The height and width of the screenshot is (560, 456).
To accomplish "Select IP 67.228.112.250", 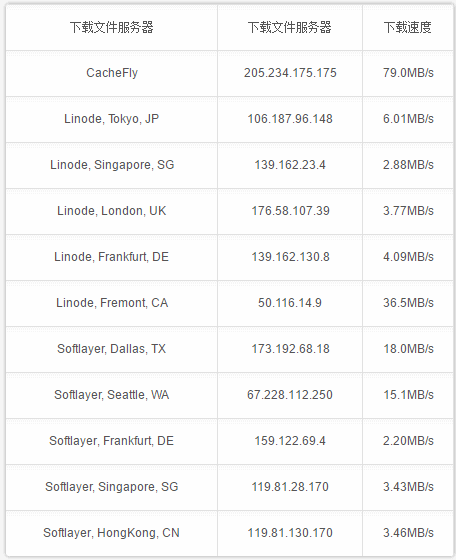I will pyautogui.click(x=290, y=395).
